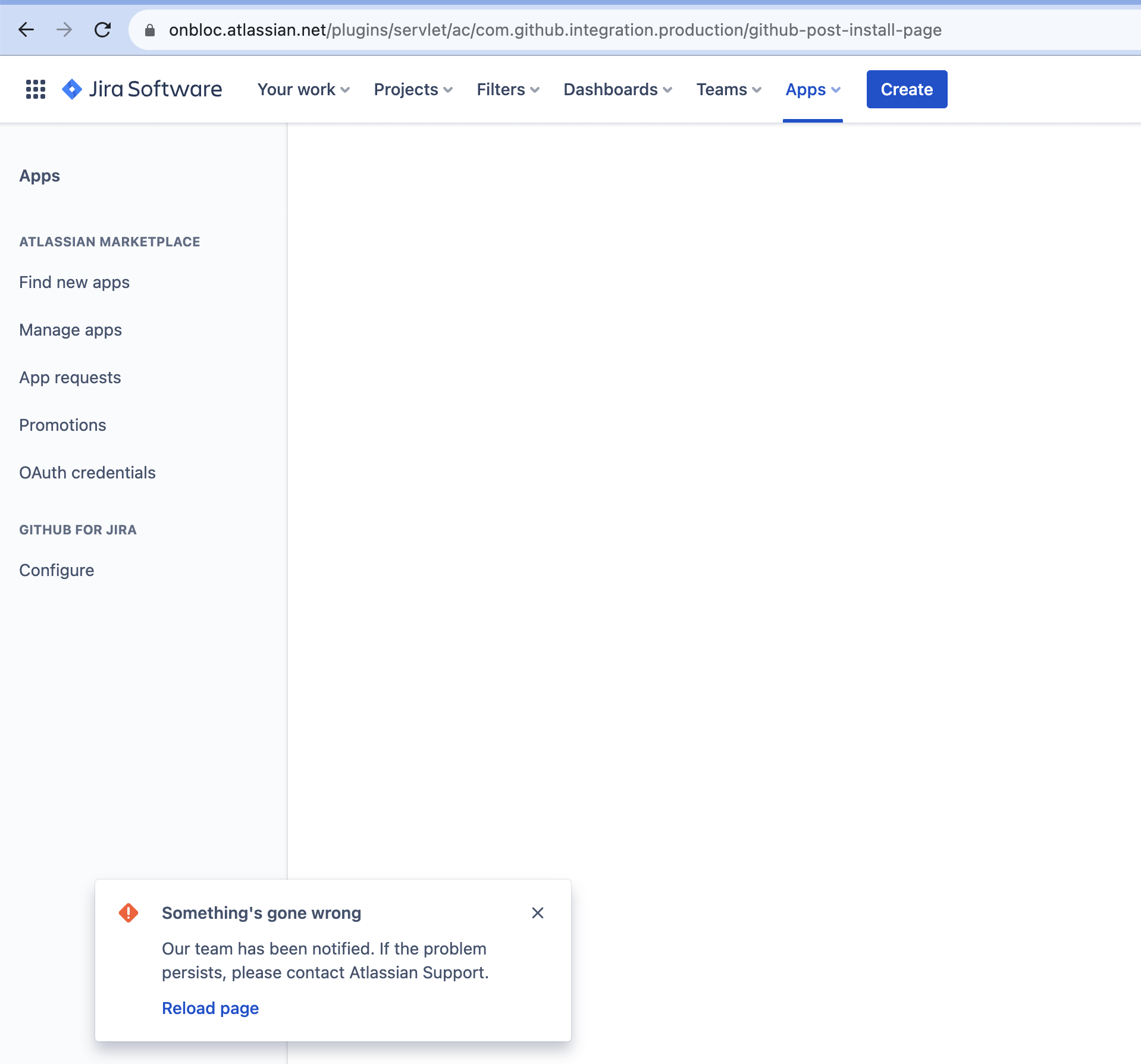Open OAuth credentials page
Viewport: 1141px width, 1064px height.
tap(87, 472)
